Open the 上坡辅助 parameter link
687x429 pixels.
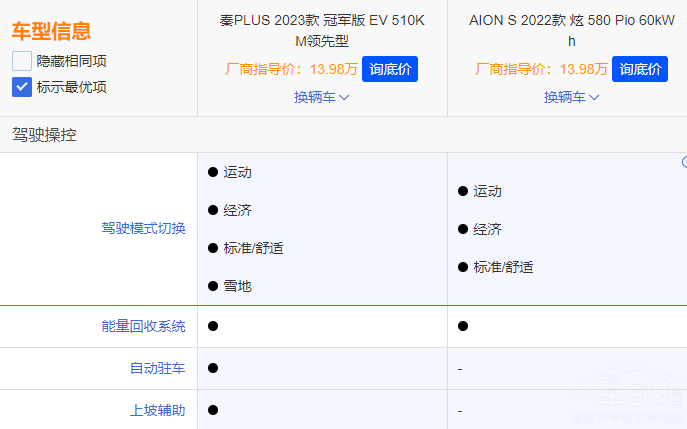pyautogui.click(x=157, y=410)
